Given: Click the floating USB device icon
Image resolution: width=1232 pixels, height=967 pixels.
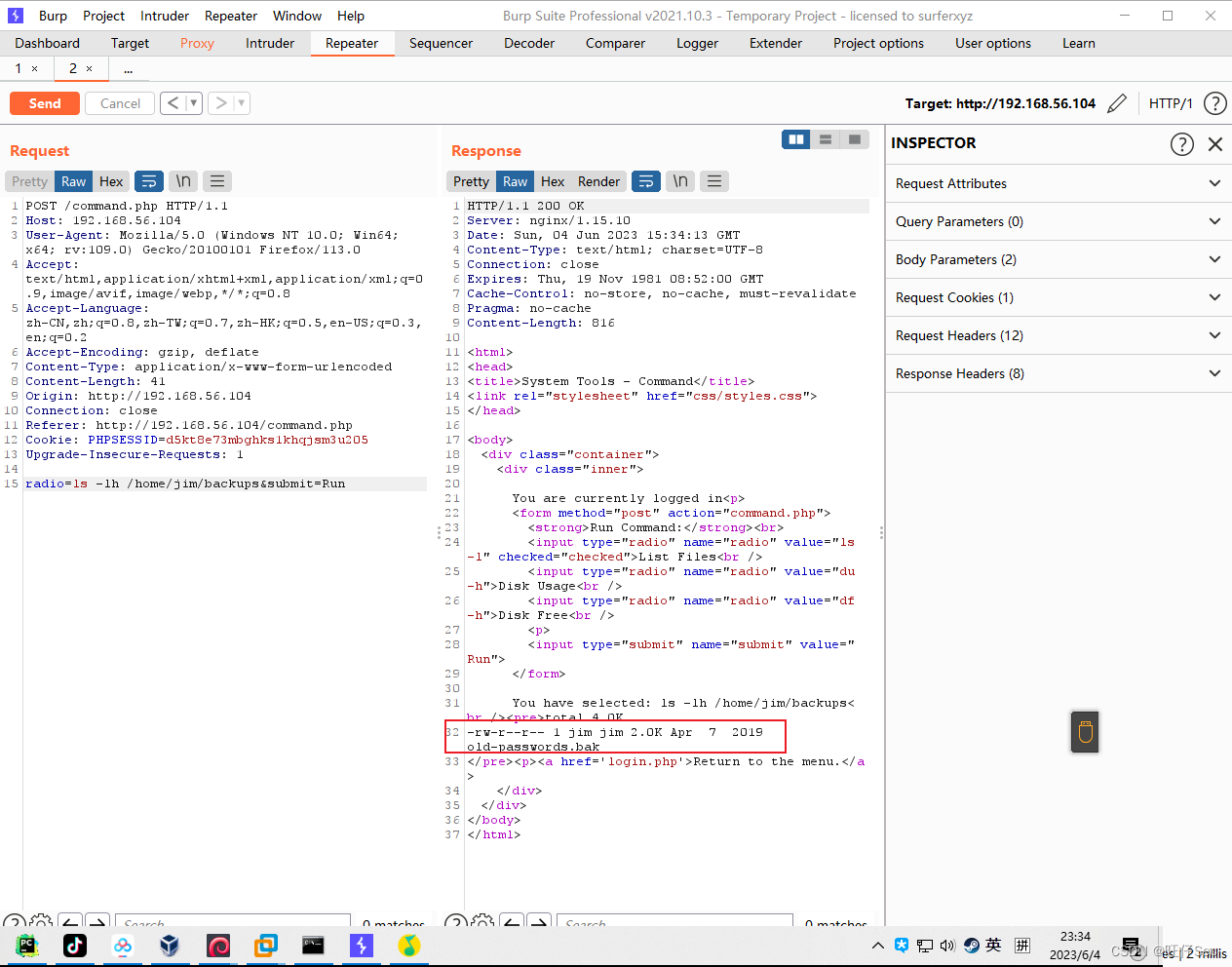Looking at the screenshot, I should 1085,731.
